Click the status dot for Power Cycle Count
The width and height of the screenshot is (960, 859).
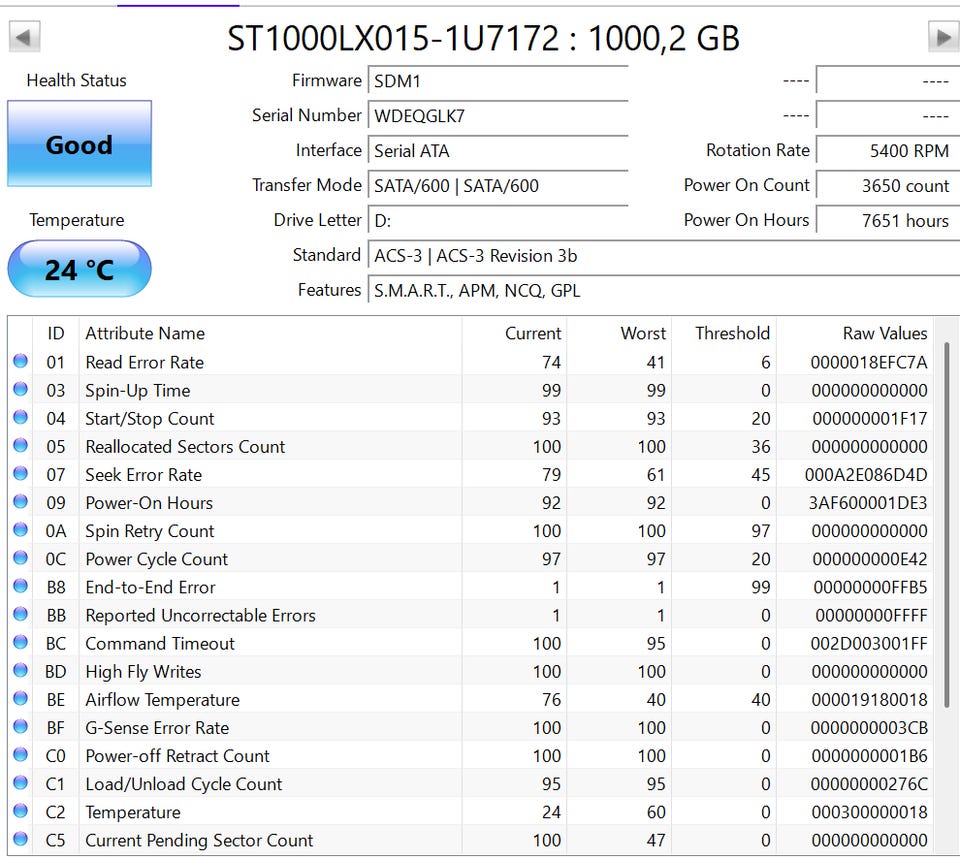[x=20, y=558]
